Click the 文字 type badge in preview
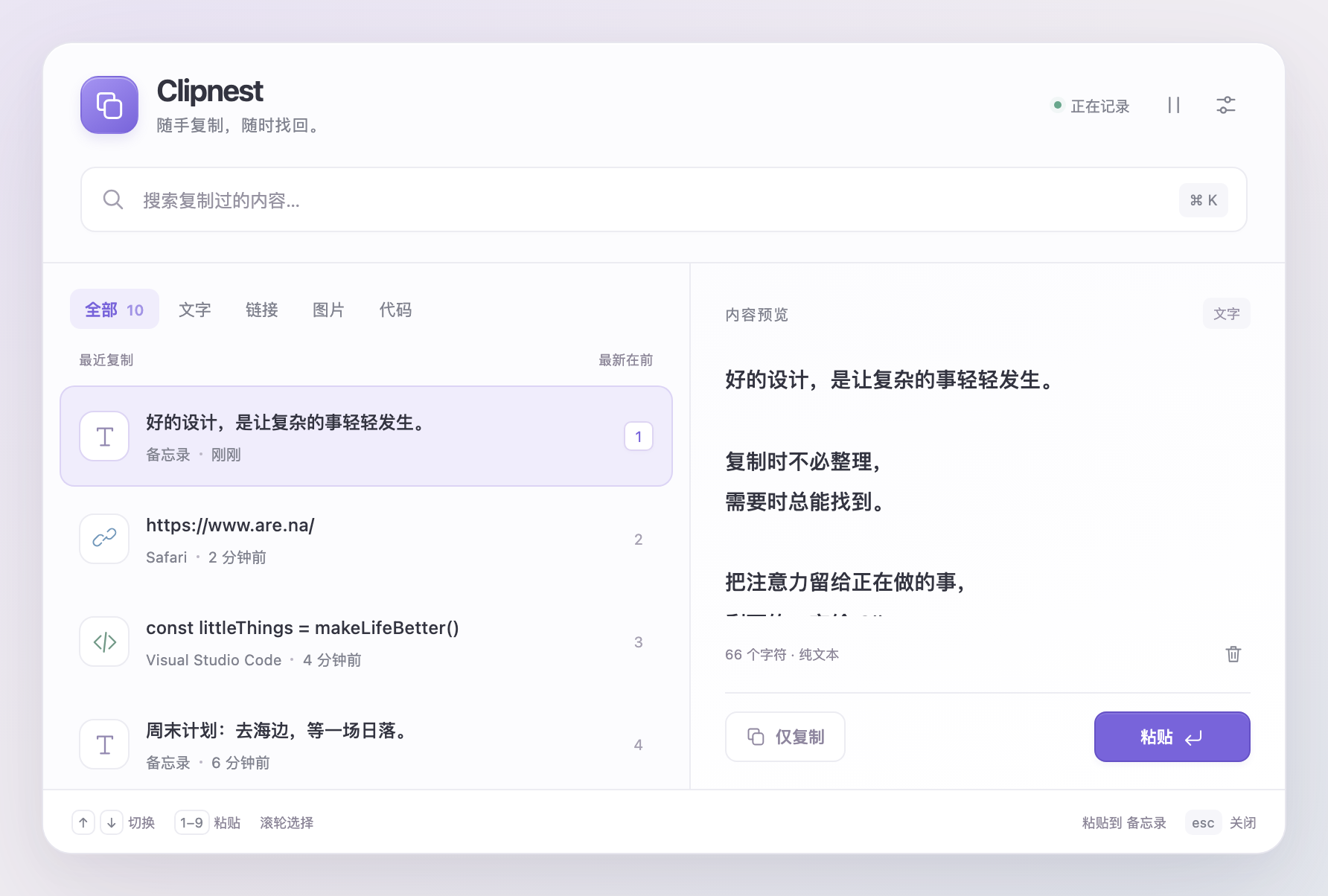1328x896 pixels. (1227, 313)
